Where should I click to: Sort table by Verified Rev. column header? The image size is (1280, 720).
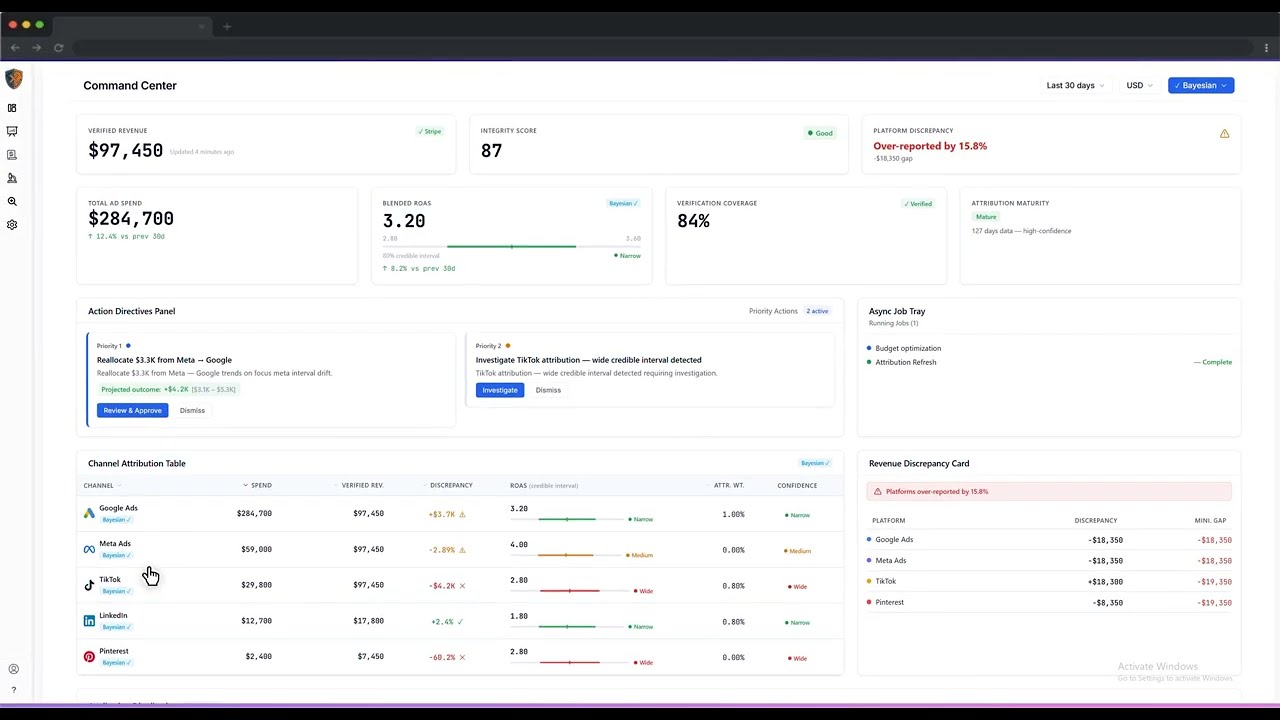360,486
